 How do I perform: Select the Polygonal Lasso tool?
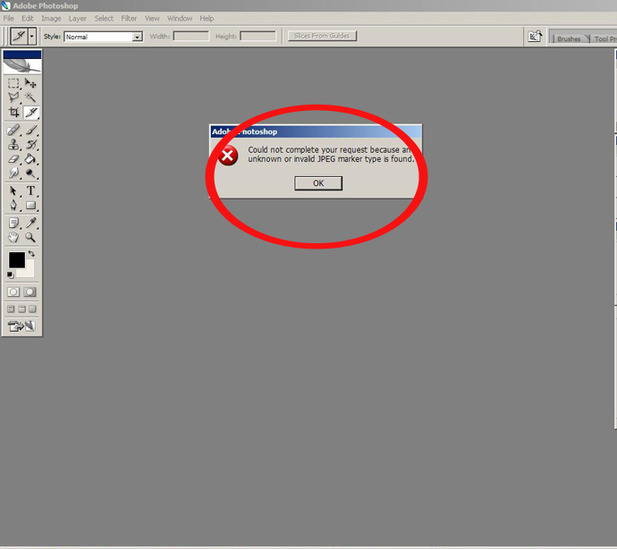pyautogui.click(x=14, y=97)
